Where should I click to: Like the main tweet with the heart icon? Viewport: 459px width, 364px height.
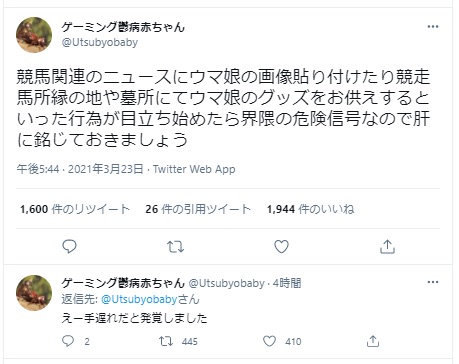tap(281, 247)
